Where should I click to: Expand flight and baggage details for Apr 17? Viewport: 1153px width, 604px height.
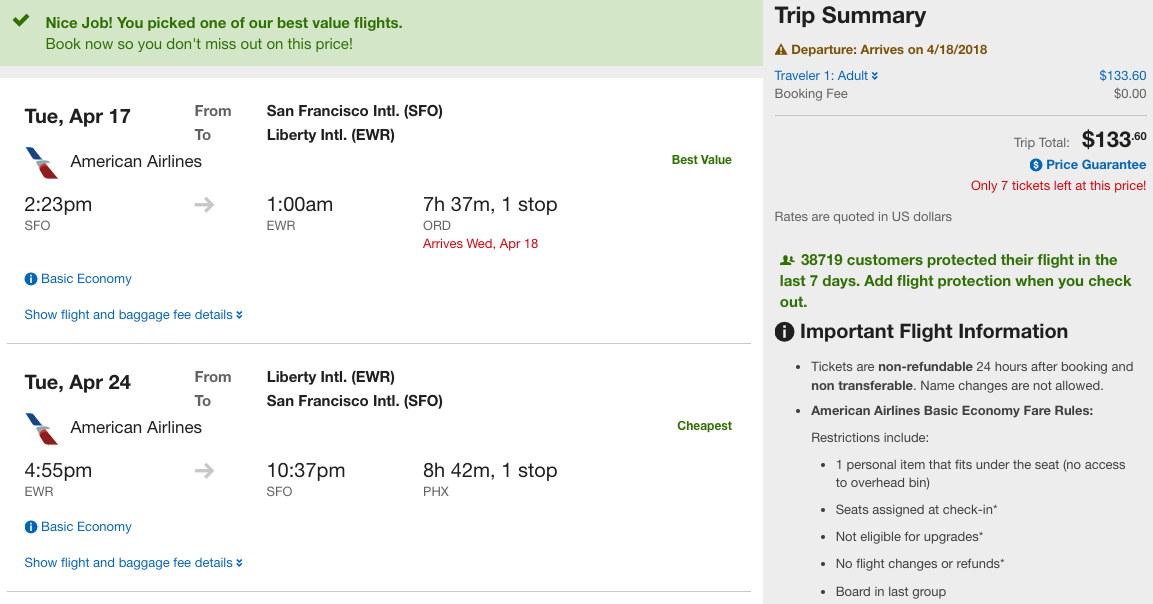(x=134, y=315)
